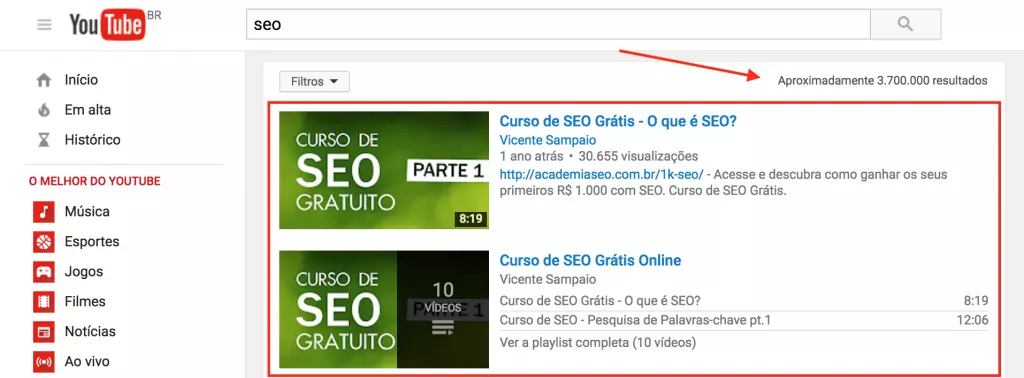Open Histórico in sidebar
The image size is (1024, 378).
point(92,140)
